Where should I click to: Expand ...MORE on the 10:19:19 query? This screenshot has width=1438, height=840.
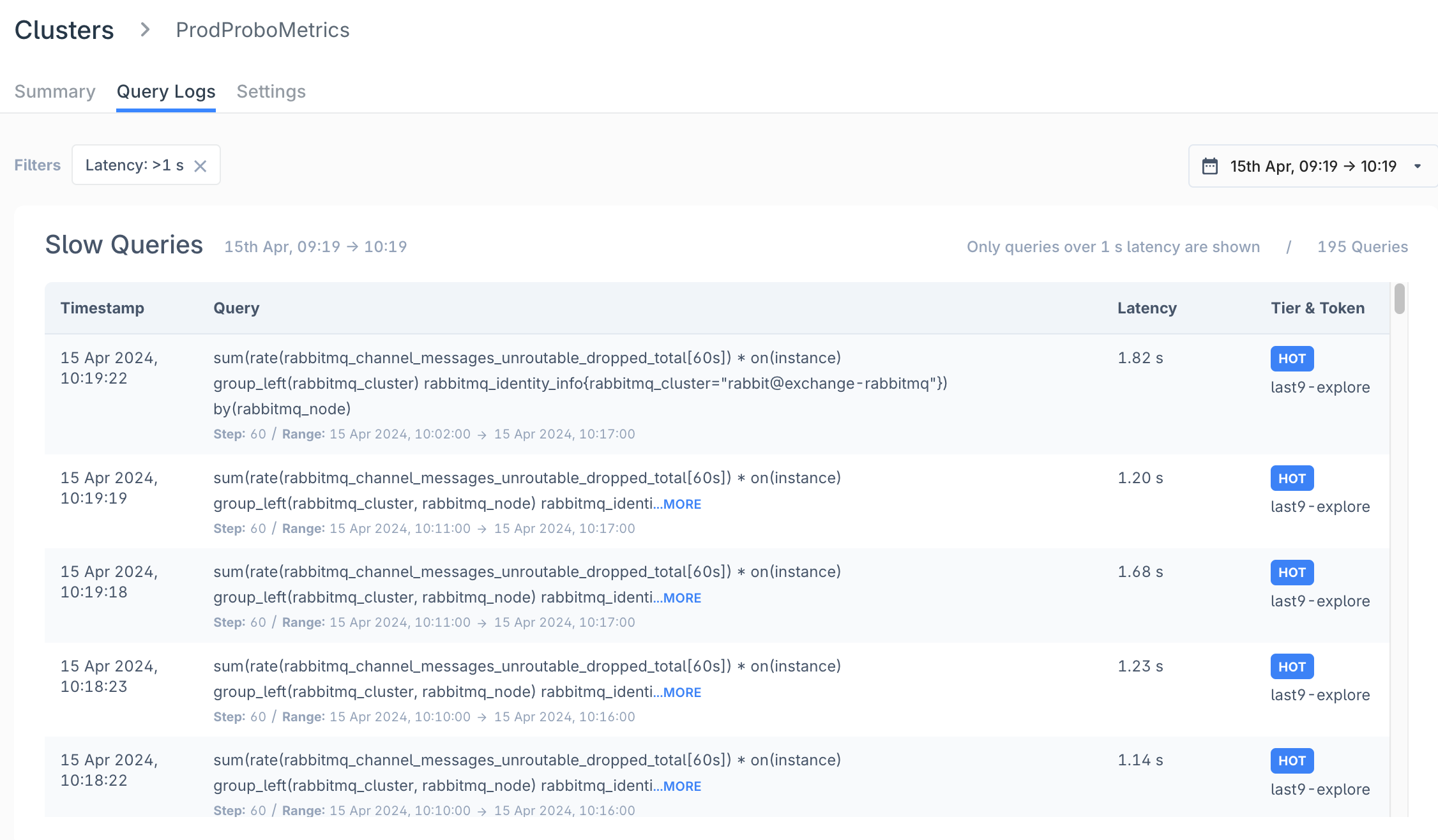(x=677, y=504)
